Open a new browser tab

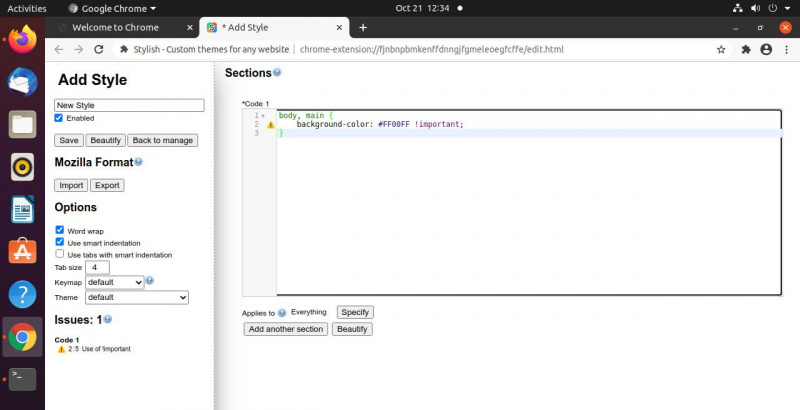point(363,28)
